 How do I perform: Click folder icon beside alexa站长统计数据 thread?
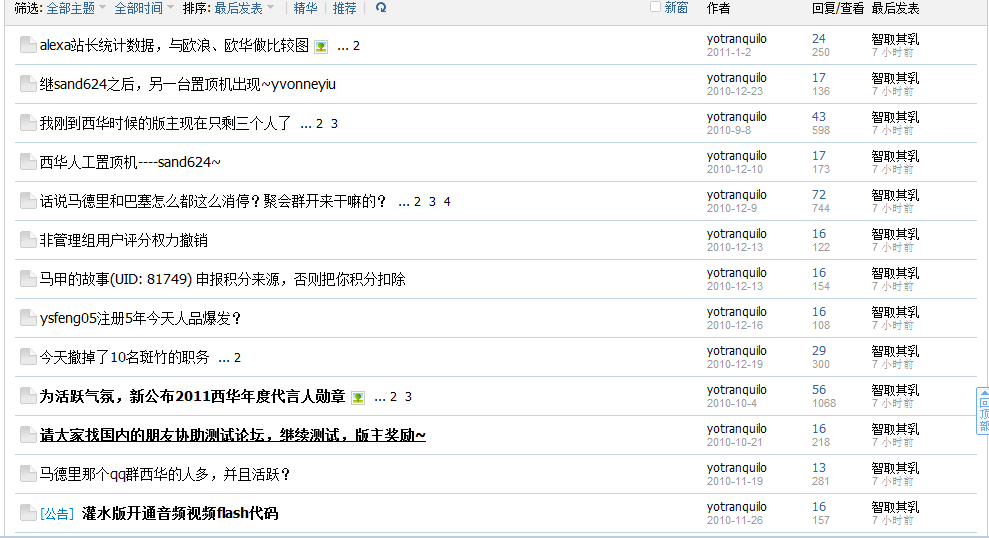(28, 45)
